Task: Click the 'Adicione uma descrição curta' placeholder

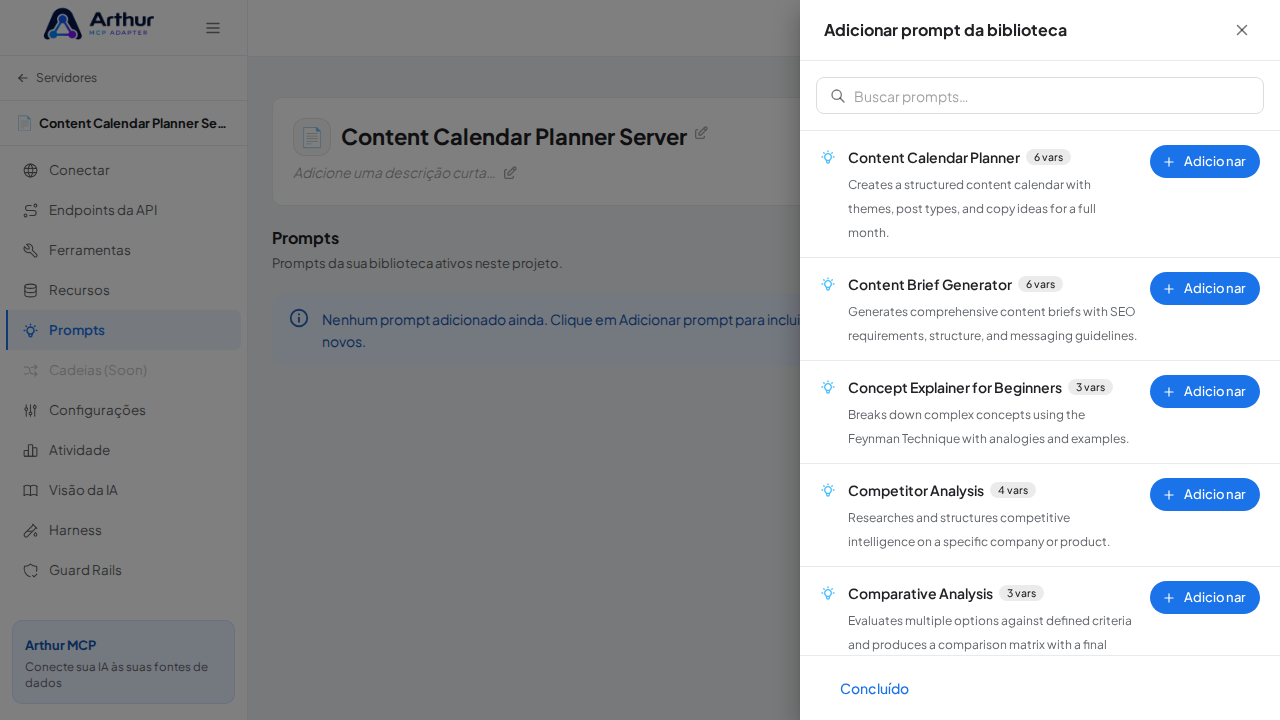Action: [394, 172]
